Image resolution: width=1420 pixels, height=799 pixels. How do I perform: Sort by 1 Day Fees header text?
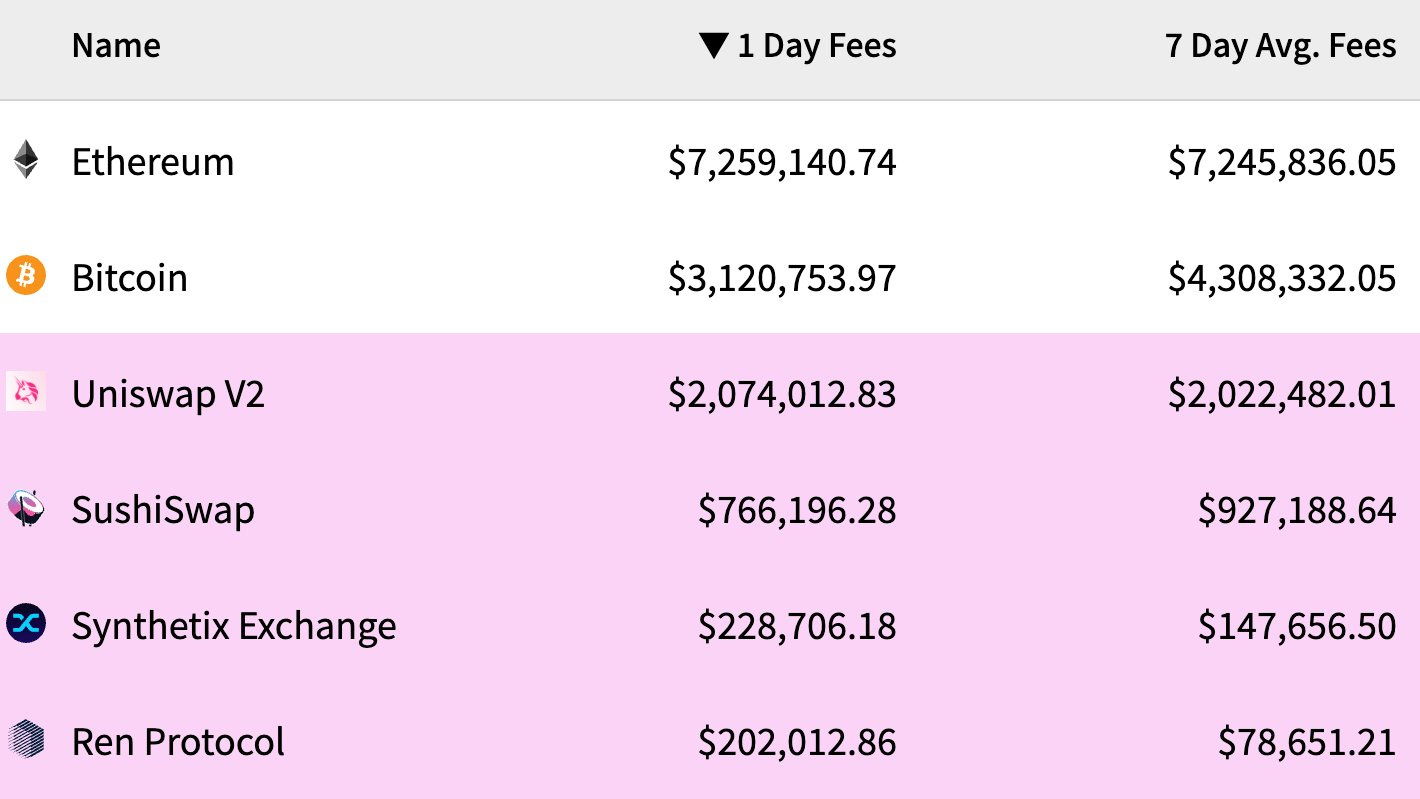[x=817, y=46]
